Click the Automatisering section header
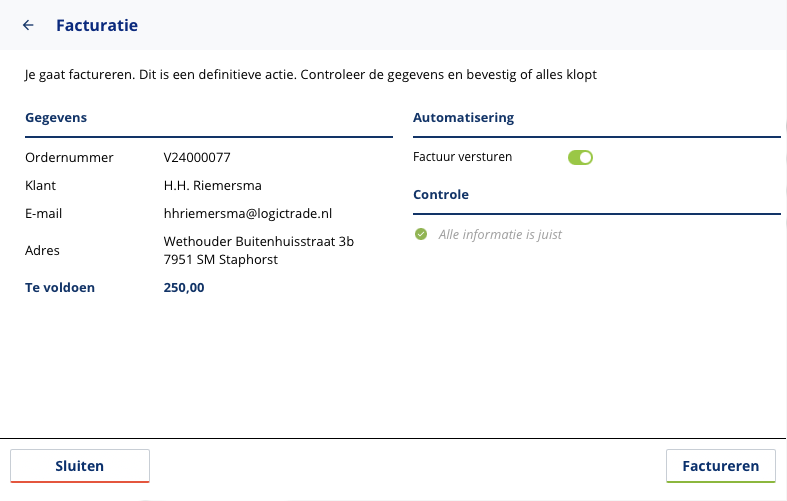Viewport: 787px width, 501px height. click(463, 117)
